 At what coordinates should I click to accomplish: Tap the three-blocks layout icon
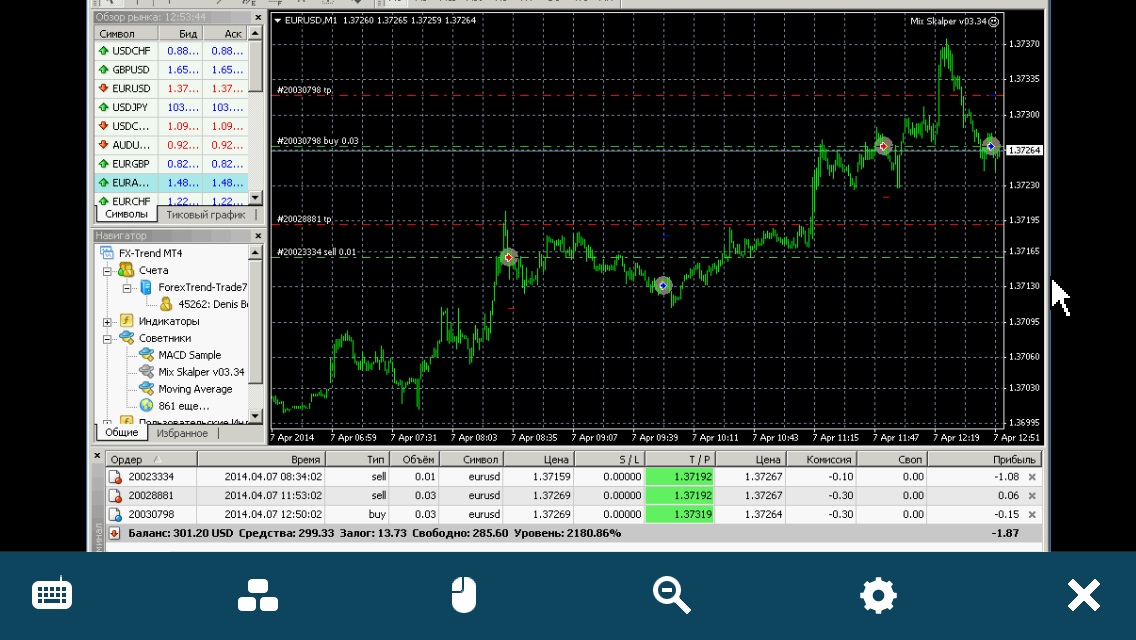[258, 595]
